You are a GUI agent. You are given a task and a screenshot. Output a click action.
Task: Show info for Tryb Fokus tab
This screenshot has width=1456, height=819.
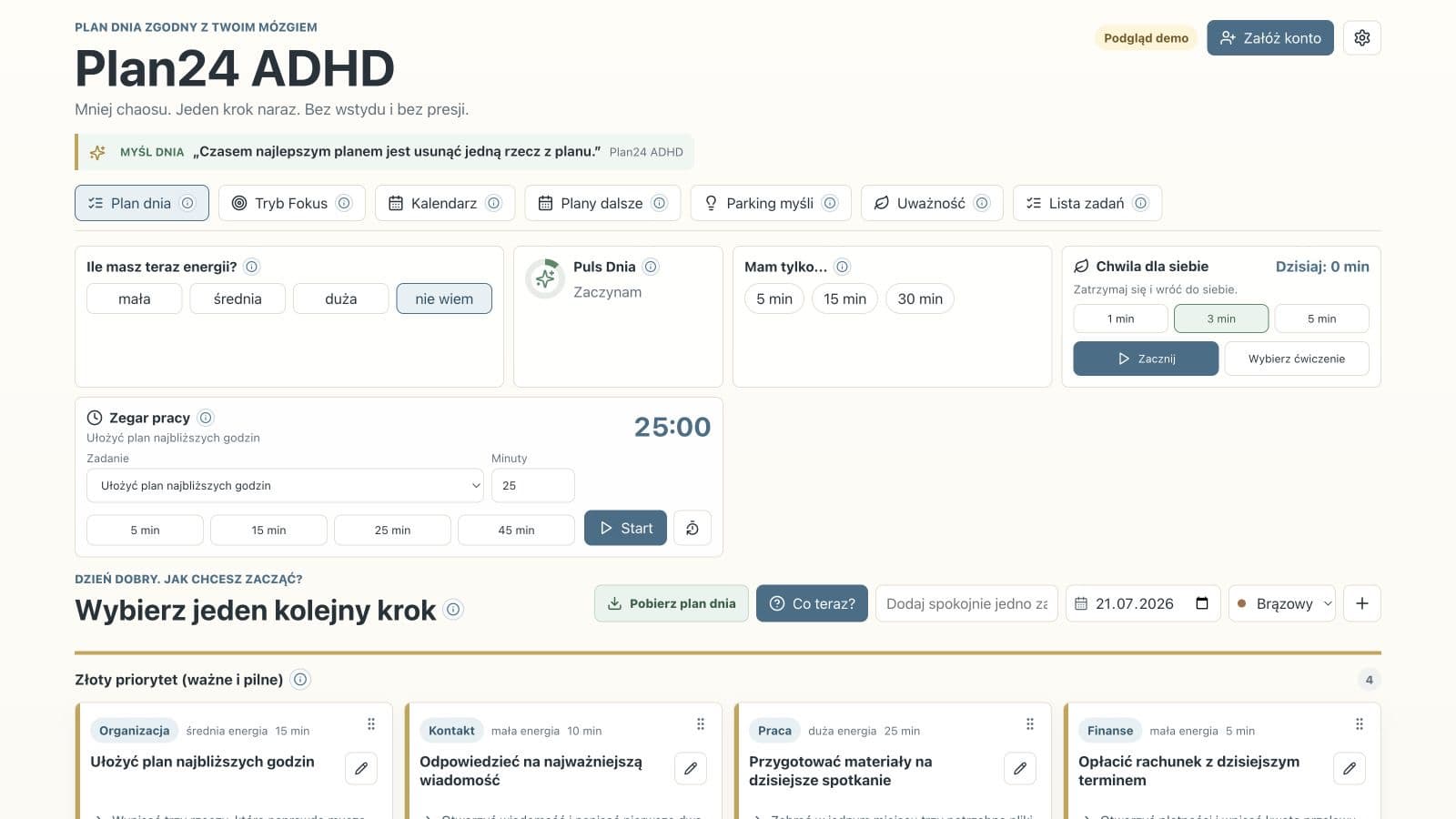pyautogui.click(x=344, y=203)
